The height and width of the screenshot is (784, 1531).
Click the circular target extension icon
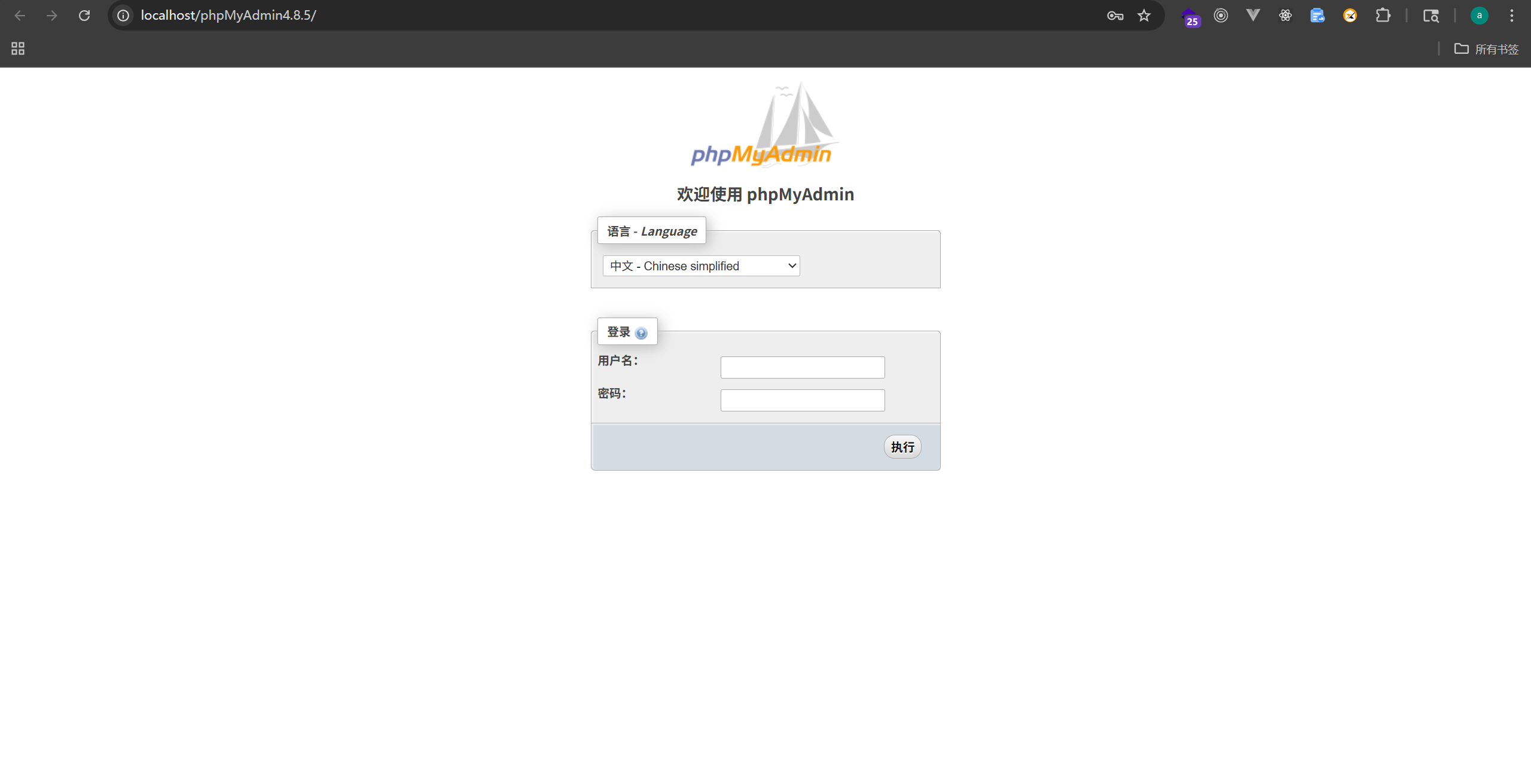[x=1221, y=16]
